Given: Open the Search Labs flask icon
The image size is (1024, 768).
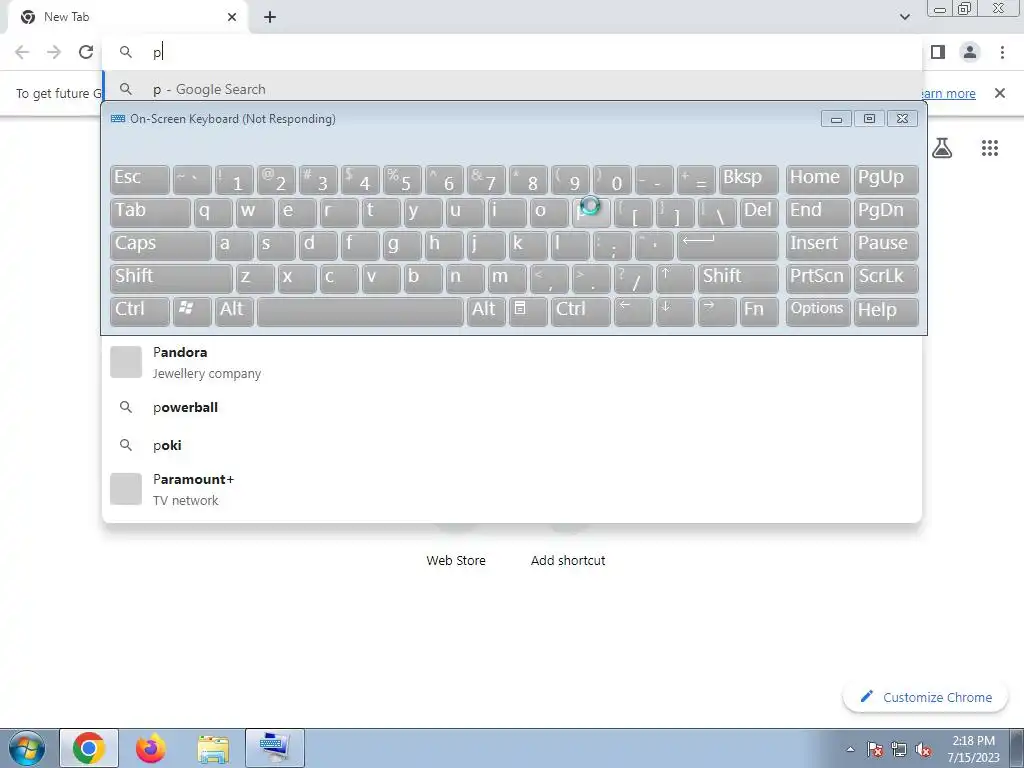Looking at the screenshot, I should (941, 148).
